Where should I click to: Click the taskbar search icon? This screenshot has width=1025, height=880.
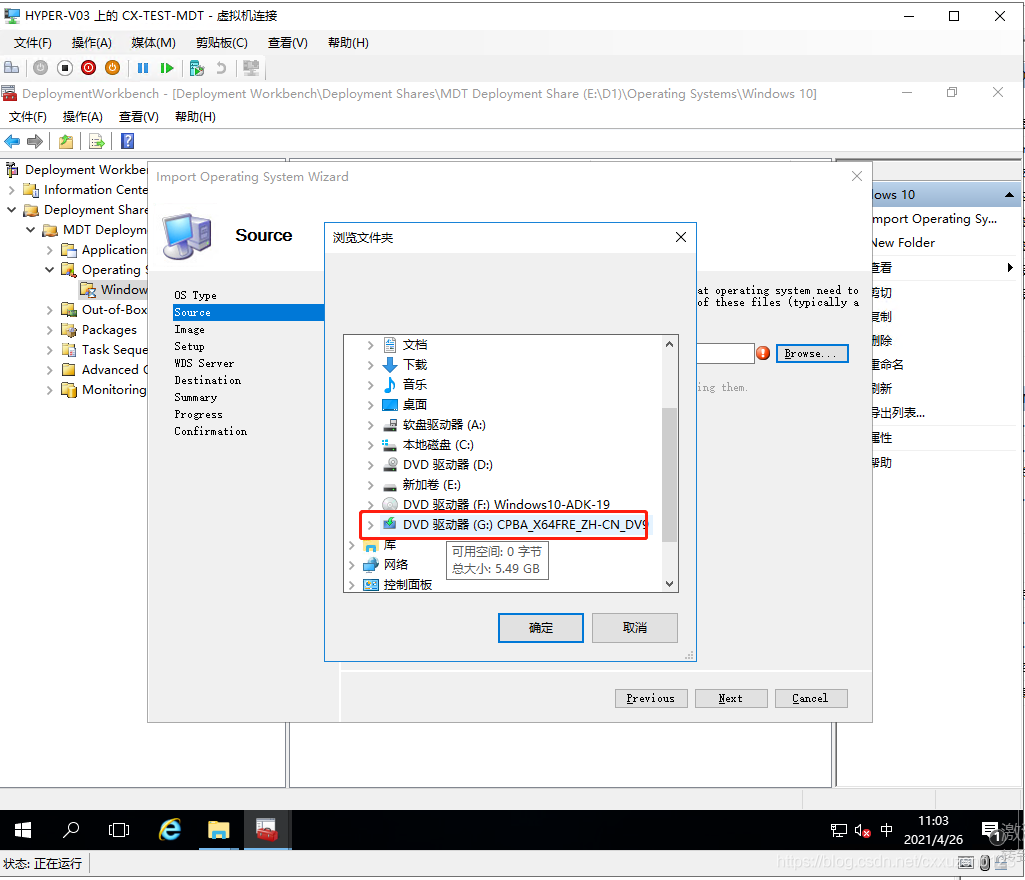coord(71,830)
